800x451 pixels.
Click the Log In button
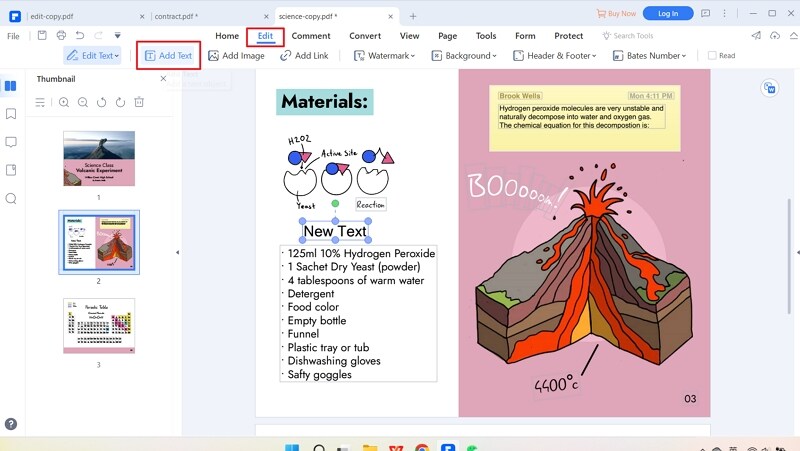[668, 13]
